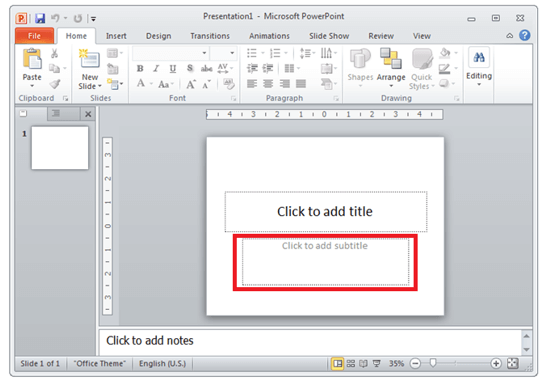Toggle Bold text formatting
Viewport: 542px width, 380px height.
coord(140,68)
